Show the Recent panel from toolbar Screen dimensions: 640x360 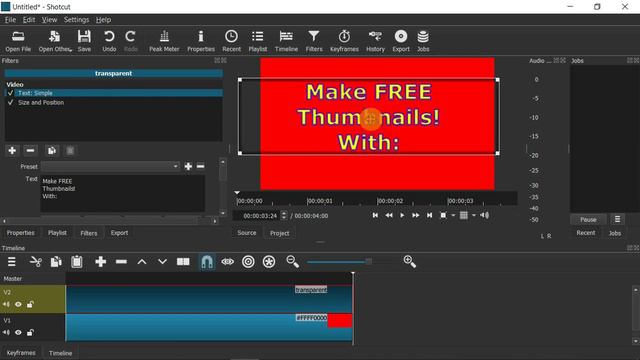pos(231,41)
